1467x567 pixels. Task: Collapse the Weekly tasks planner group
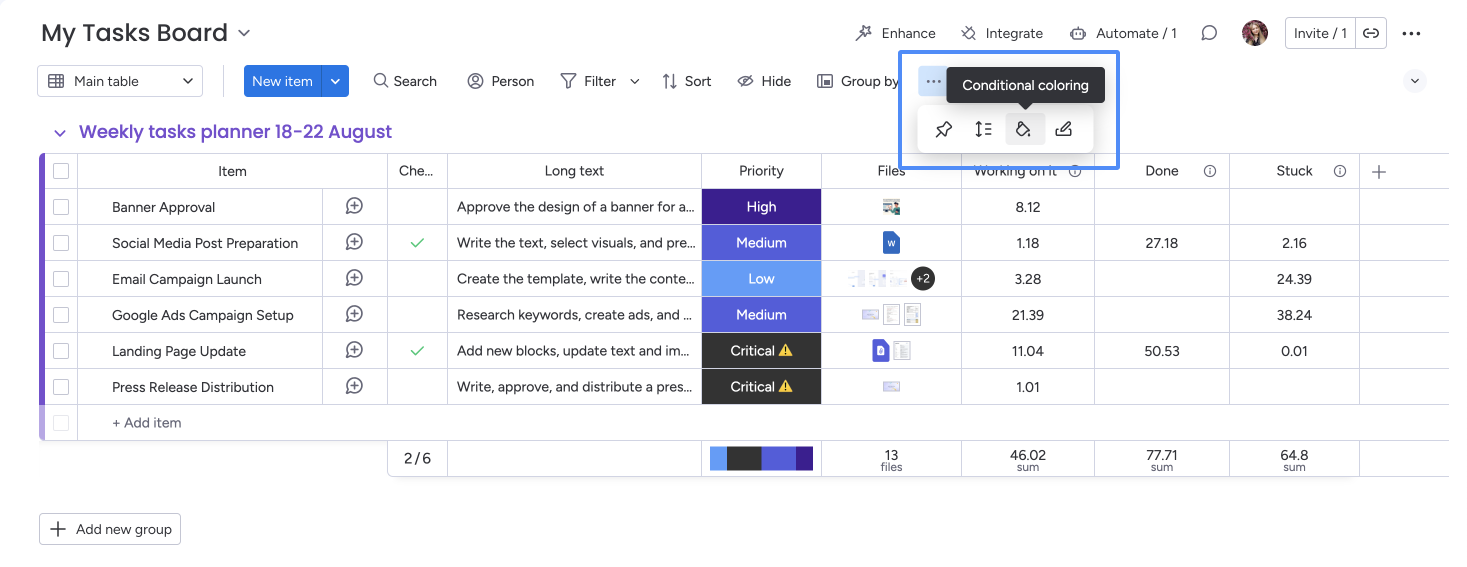[x=60, y=133]
